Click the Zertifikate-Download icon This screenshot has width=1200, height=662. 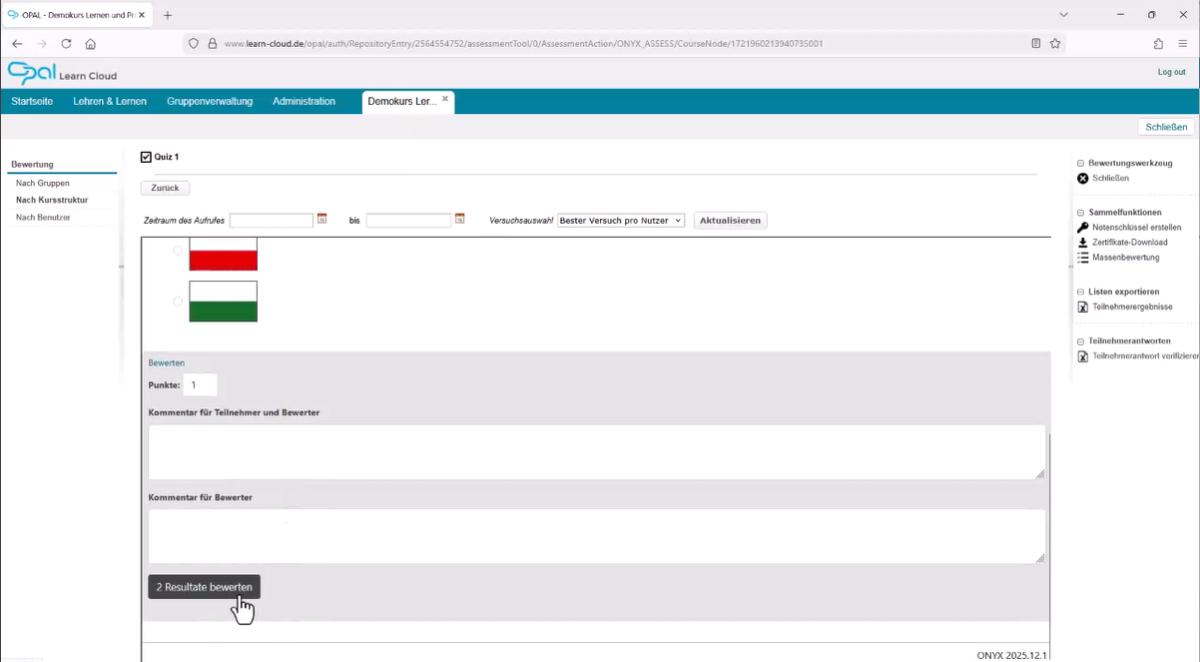pos(1082,243)
